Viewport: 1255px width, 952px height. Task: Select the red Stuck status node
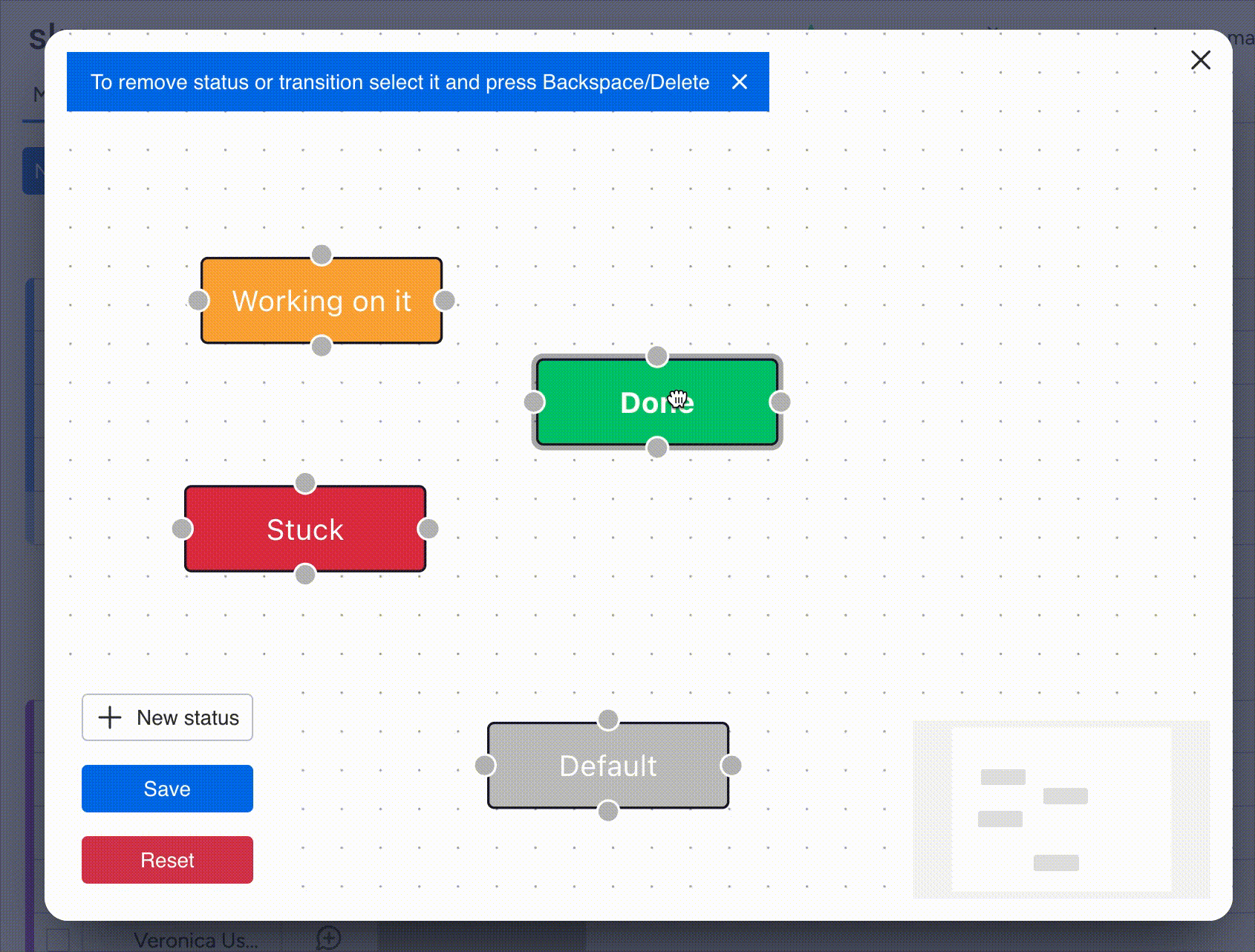click(x=305, y=529)
